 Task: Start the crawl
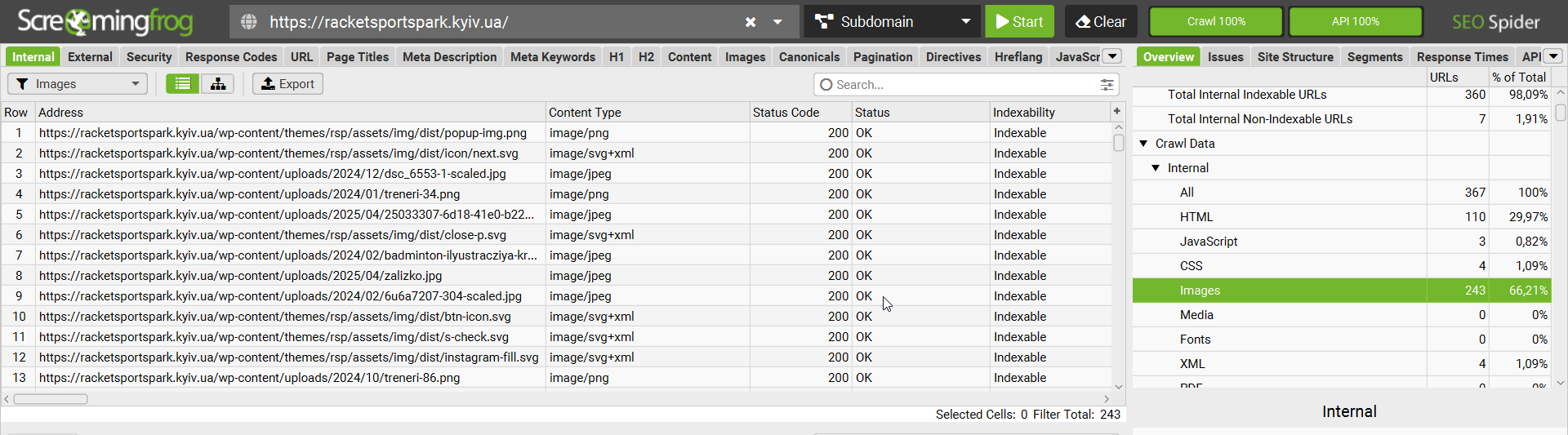click(1019, 22)
